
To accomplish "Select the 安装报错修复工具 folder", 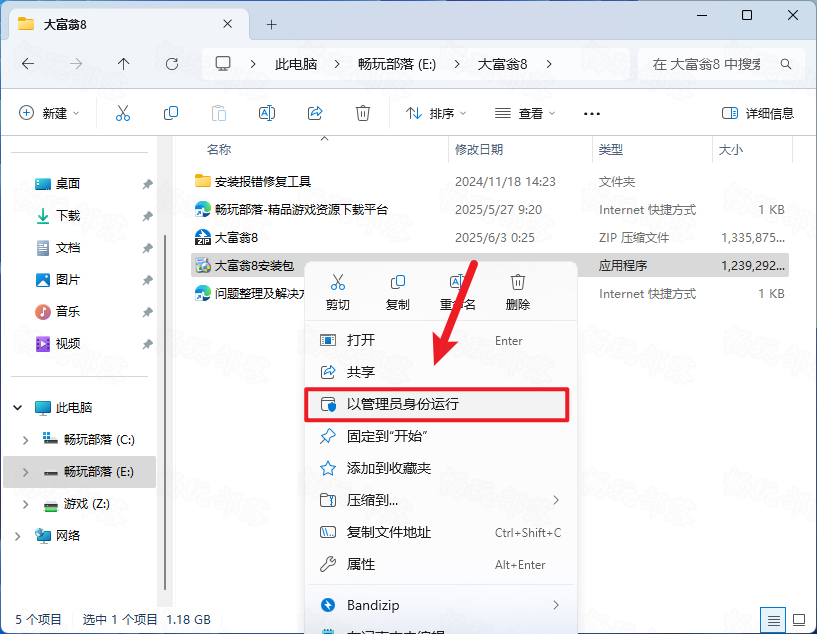I will (263, 181).
